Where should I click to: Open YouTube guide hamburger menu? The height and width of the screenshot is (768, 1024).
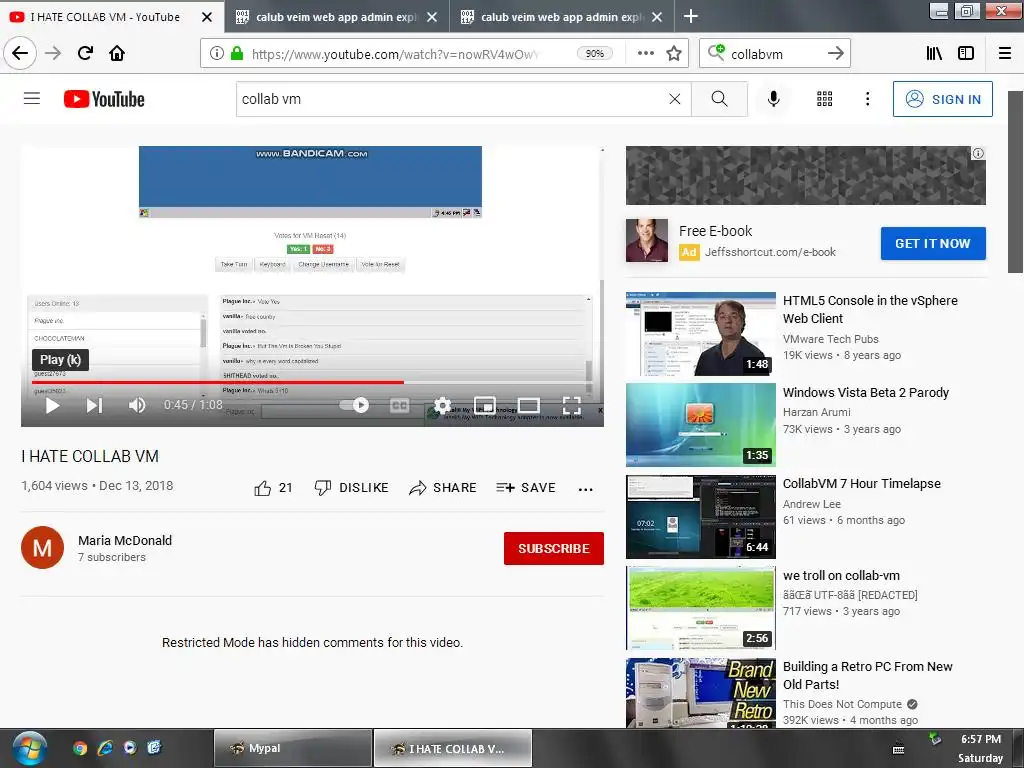32,99
